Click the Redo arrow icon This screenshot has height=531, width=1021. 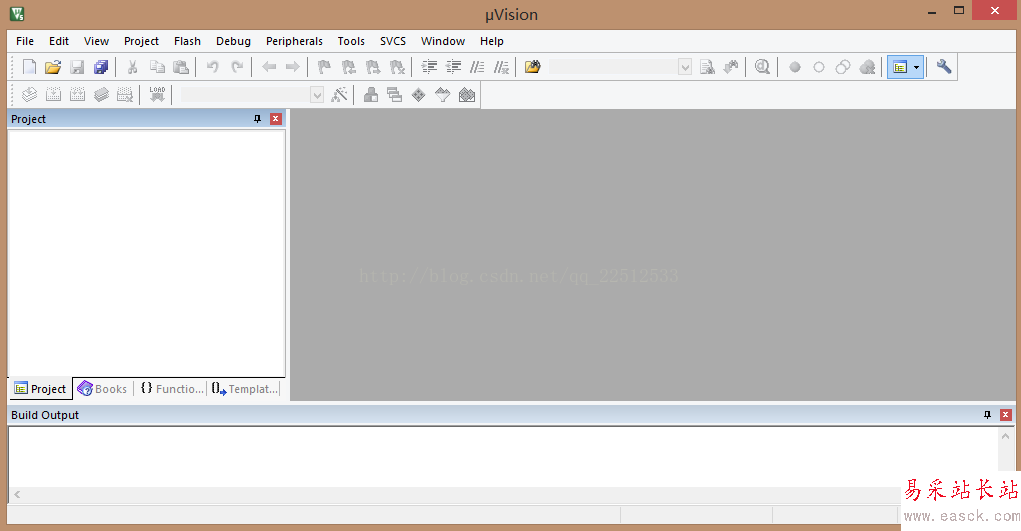[237, 66]
